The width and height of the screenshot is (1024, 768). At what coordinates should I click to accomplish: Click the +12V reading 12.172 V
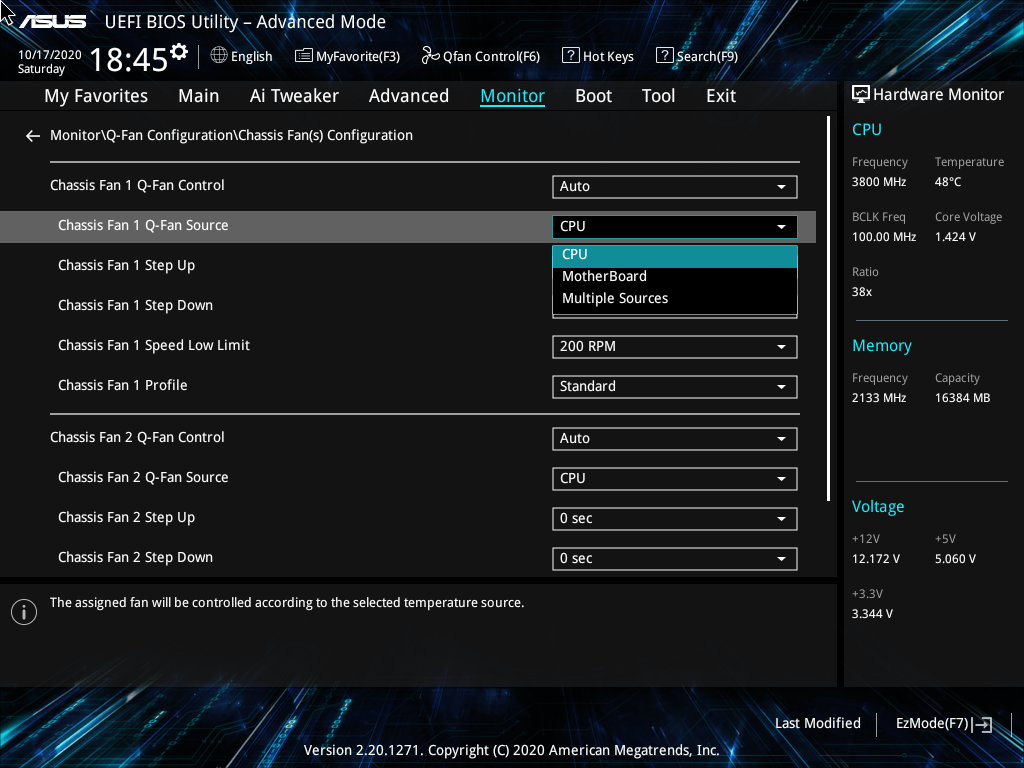coord(876,559)
